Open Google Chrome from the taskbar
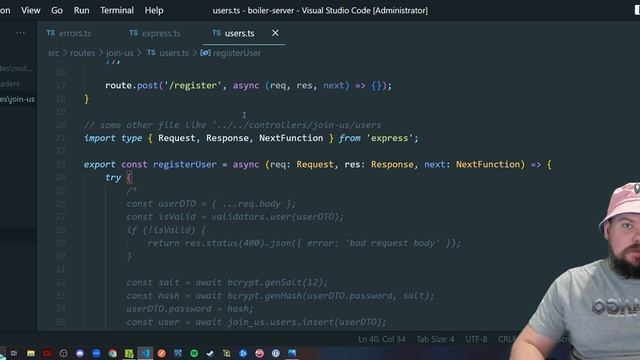The width and height of the screenshot is (640, 360). [112, 353]
